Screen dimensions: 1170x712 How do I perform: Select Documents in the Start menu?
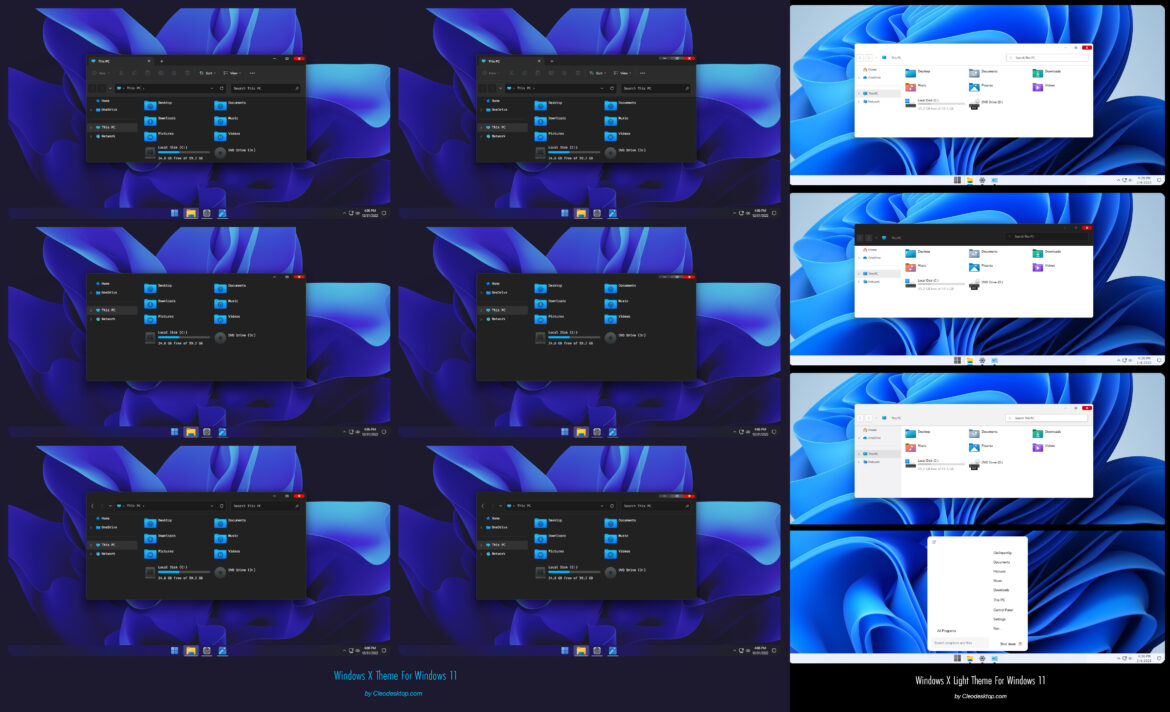click(1001, 562)
